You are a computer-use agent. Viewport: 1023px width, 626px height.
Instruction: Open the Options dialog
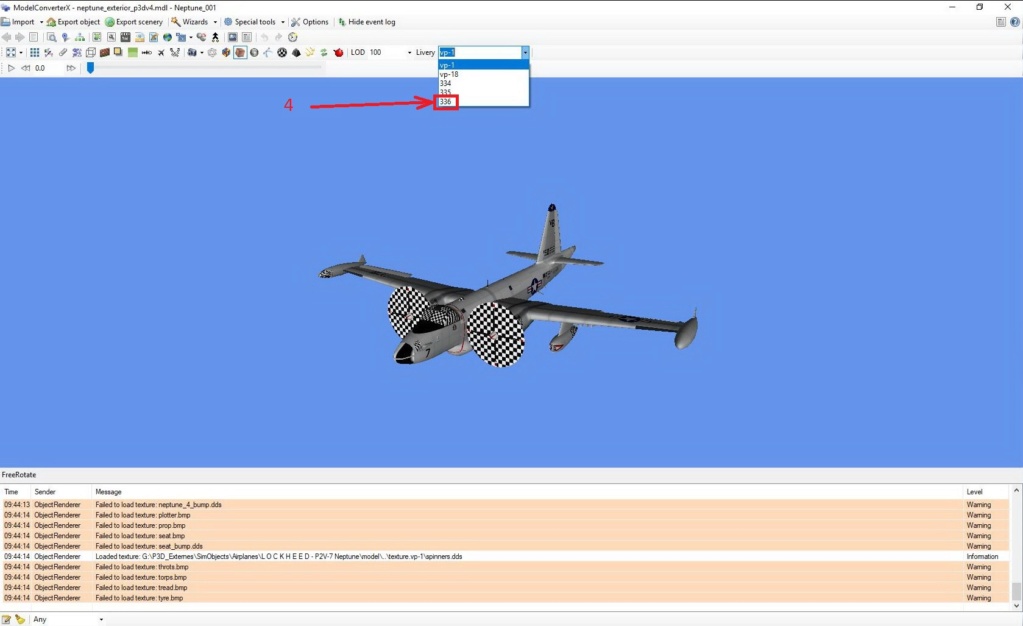click(x=310, y=22)
